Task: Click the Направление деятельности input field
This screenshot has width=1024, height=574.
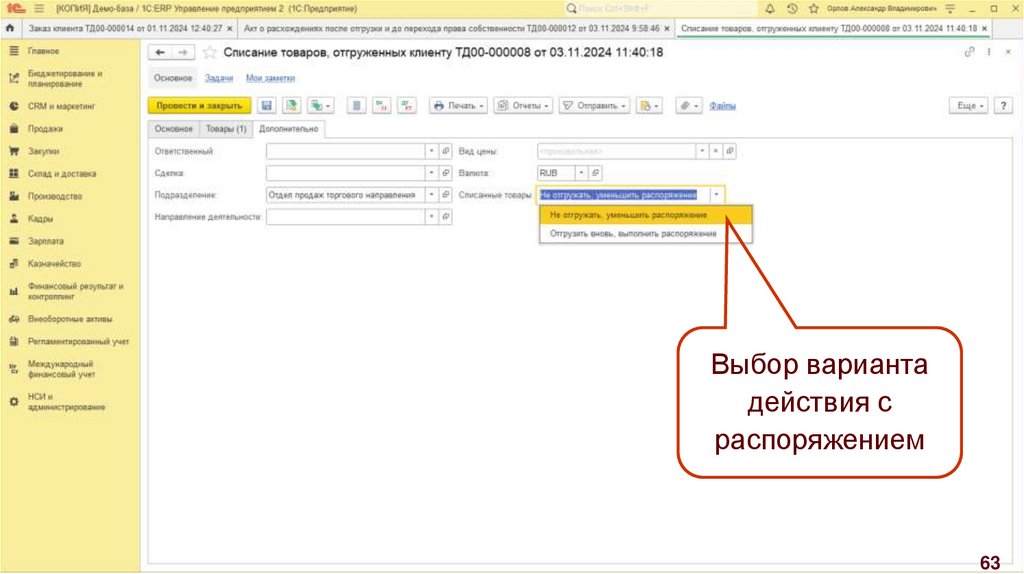Action: [345, 216]
